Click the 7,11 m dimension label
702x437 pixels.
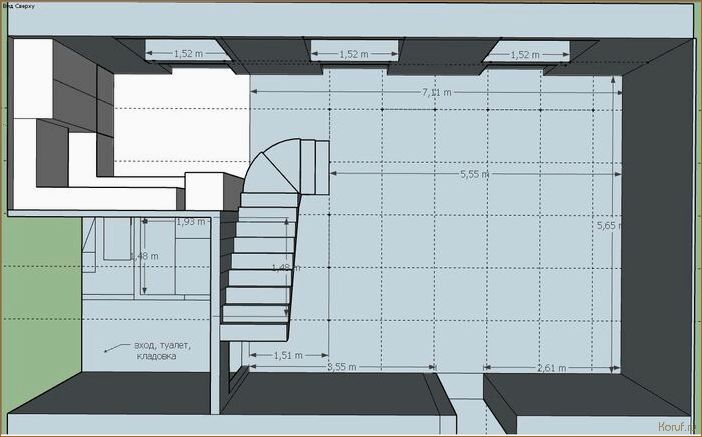436,91
